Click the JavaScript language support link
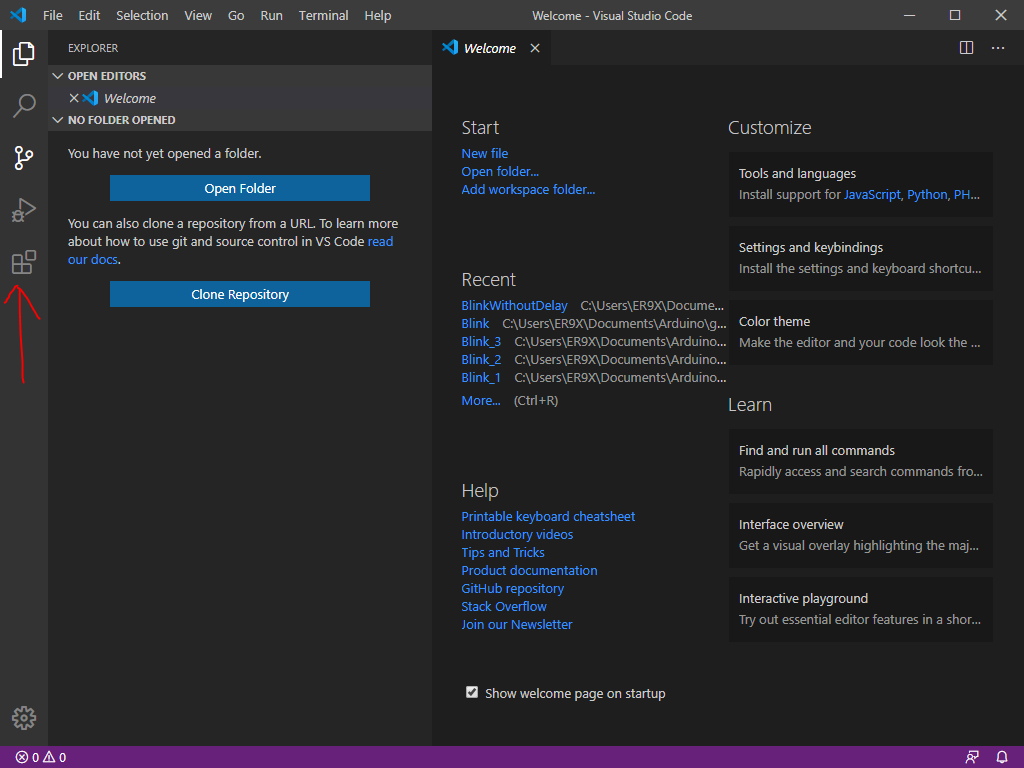Viewport: 1024px width, 768px height. [x=872, y=195]
